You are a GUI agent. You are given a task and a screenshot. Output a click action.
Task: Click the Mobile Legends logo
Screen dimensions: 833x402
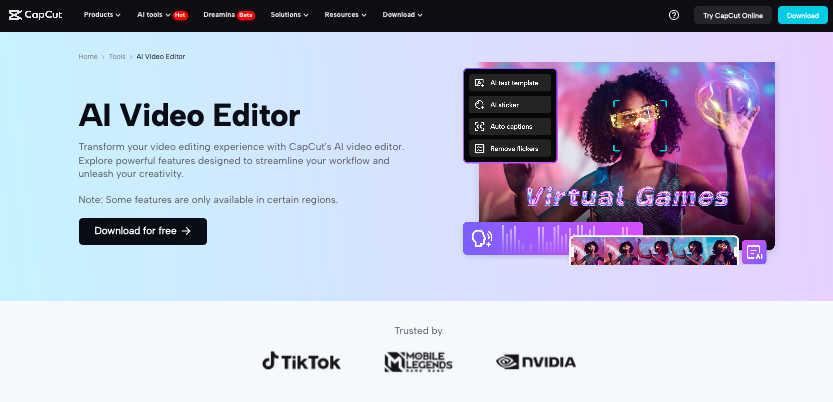[x=419, y=362]
